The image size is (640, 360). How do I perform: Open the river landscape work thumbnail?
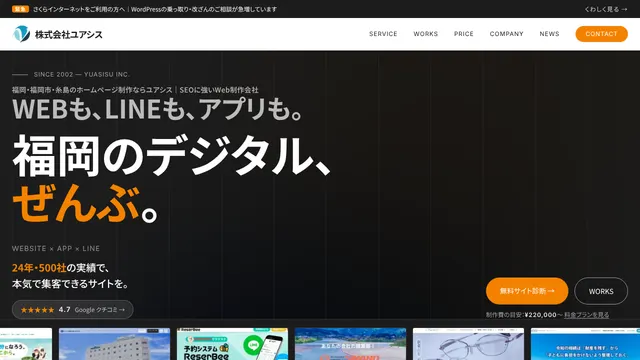tap(350, 344)
